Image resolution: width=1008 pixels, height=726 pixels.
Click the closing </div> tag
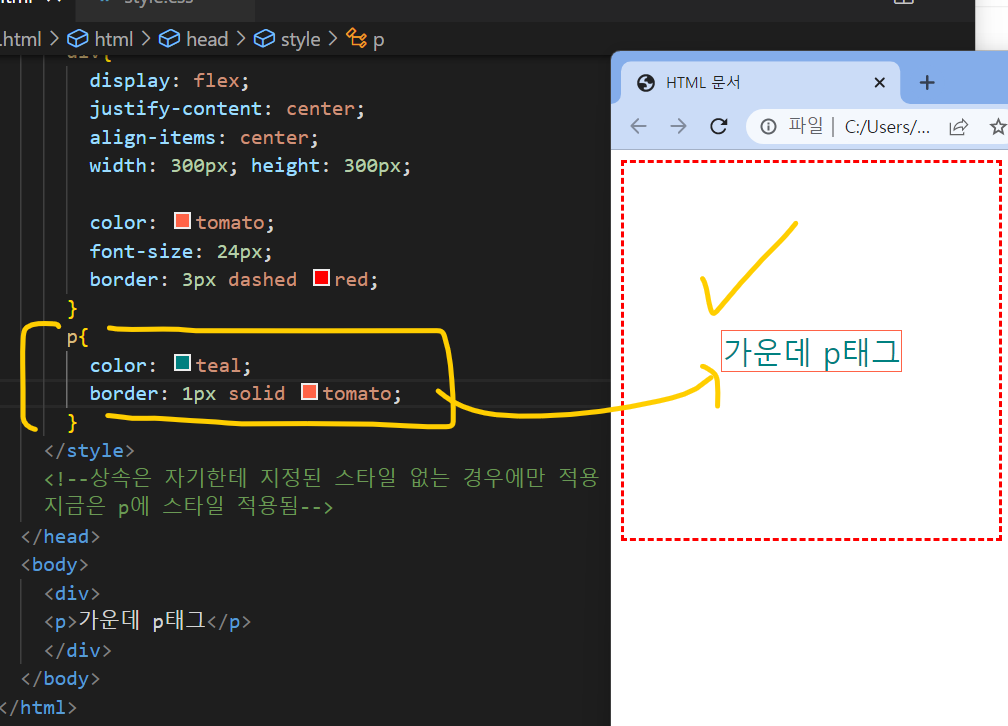[x=78, y=650]
